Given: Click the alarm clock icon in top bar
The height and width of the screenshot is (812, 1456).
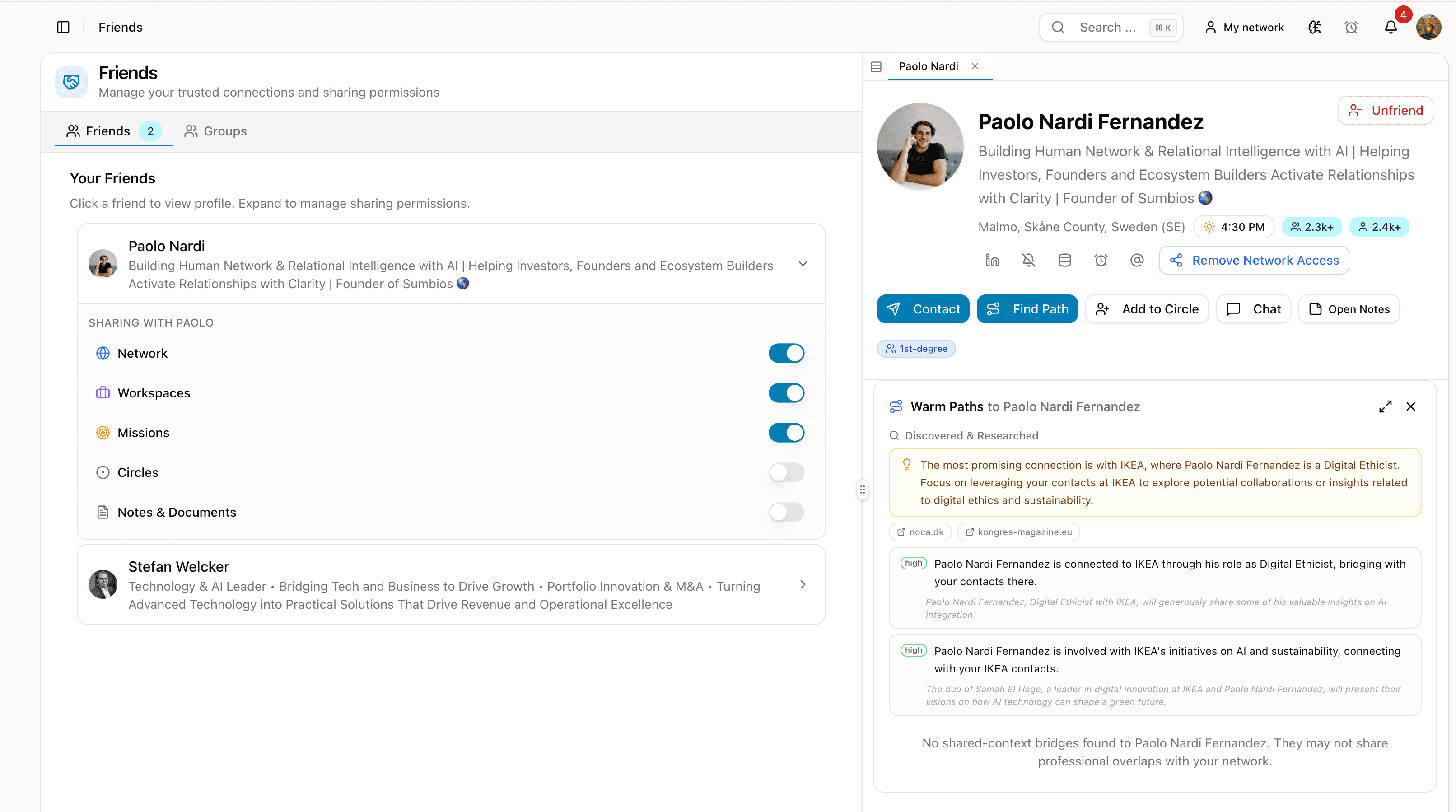Looking at the screenshot, I should tap(1351, 27).
